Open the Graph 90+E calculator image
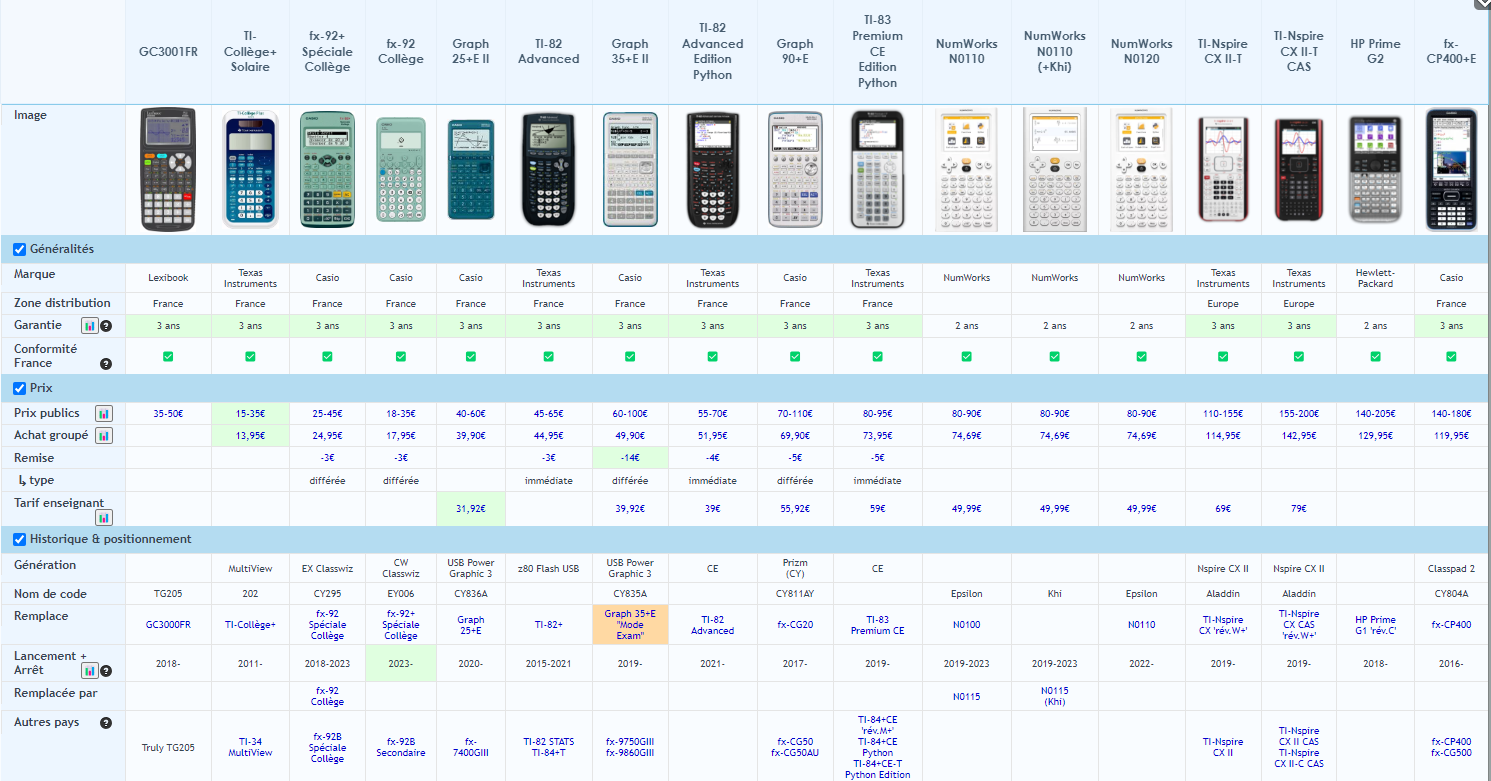 [x=795, y=169]
